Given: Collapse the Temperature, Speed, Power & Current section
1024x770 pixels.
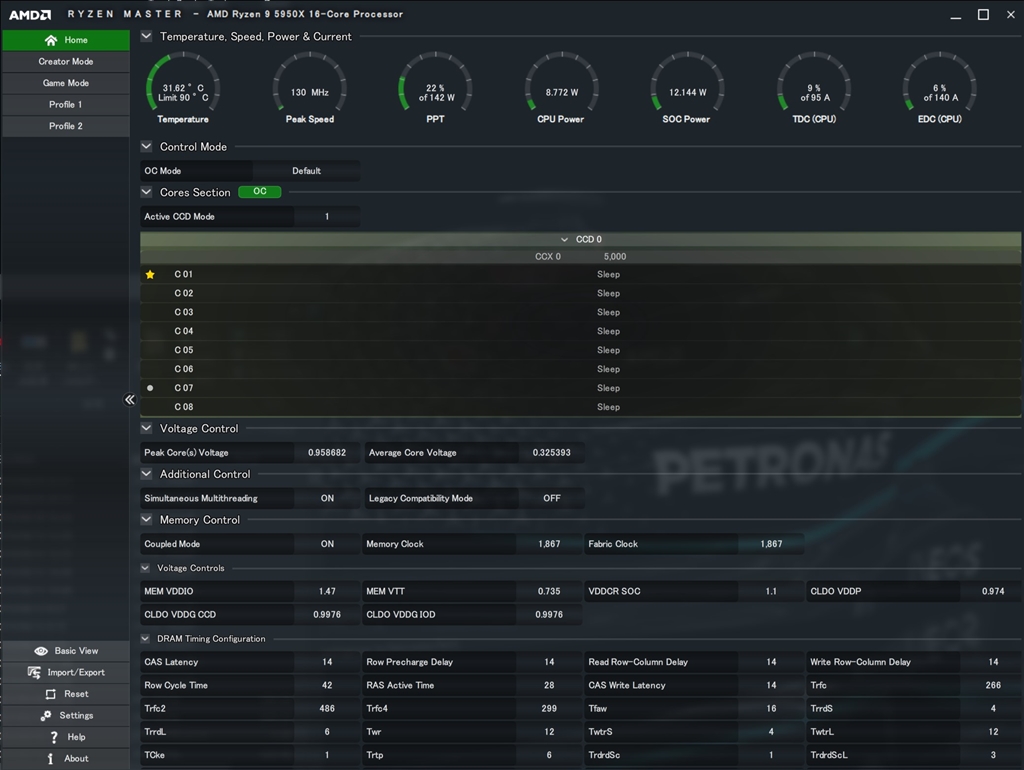Looking at the screenshot, I should tap(147, 36).
